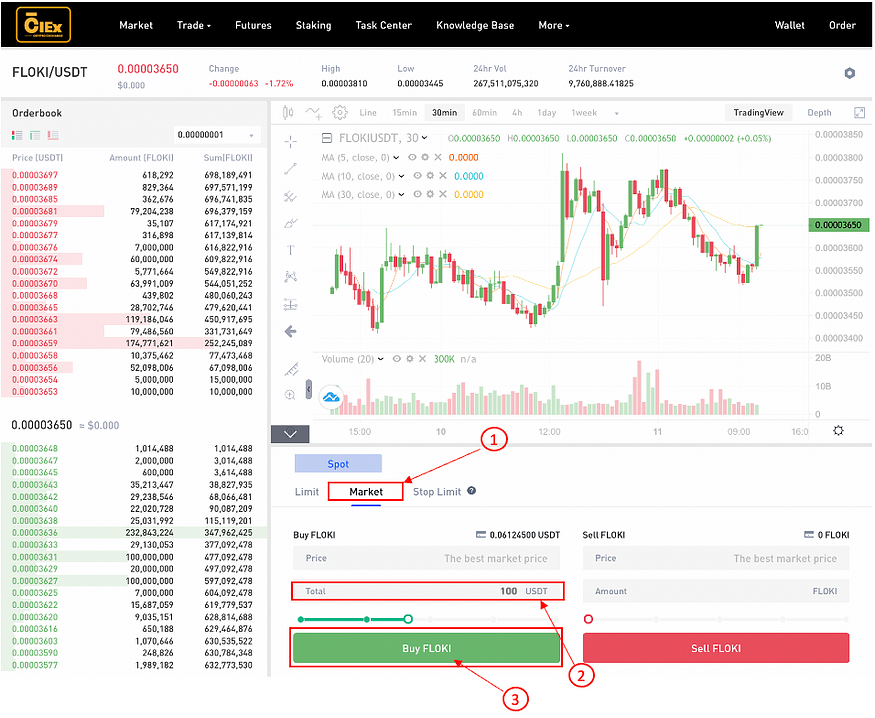The image size is (875, 718).
Task: Open the Futures nav item
Action: click(253, 25)
